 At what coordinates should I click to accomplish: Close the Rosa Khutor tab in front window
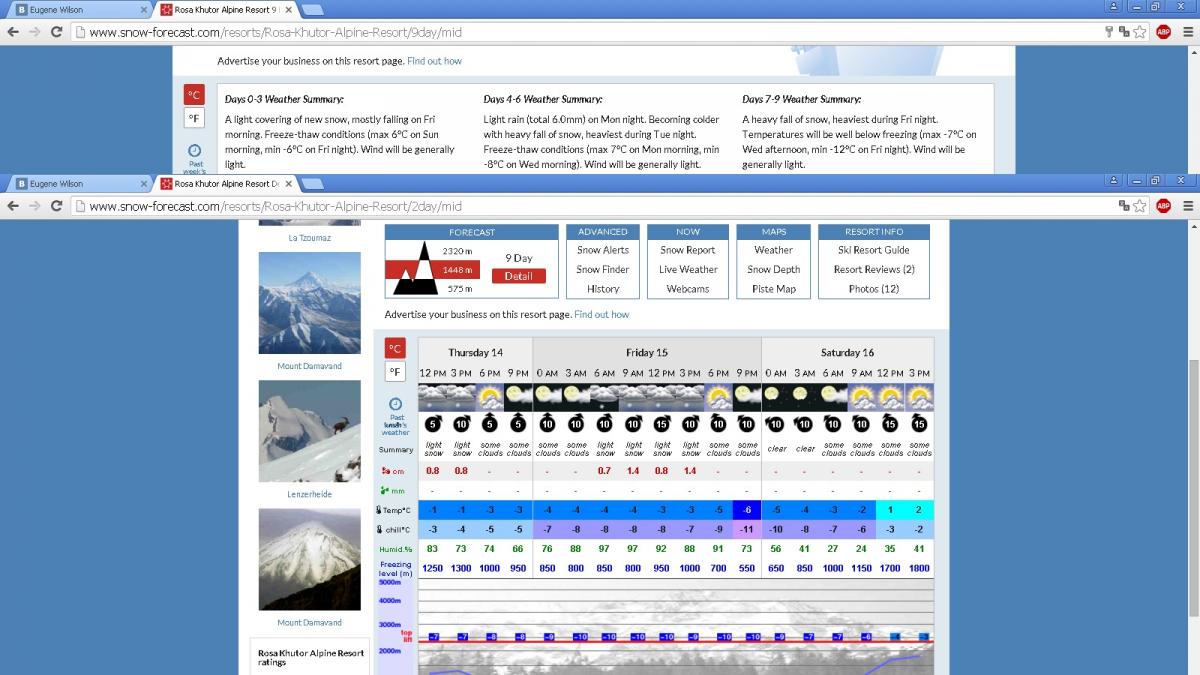(289, 184)
